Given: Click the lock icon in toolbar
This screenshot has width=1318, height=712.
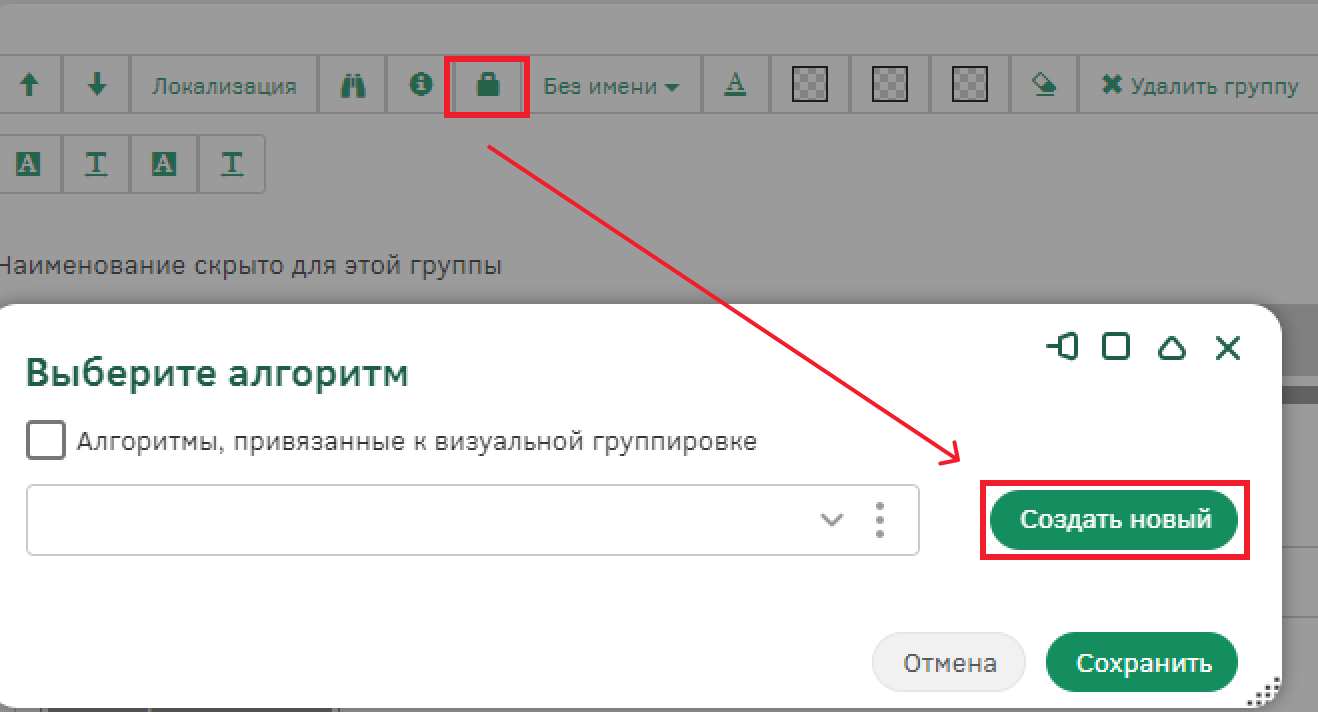Looking at the screenshot, I should point(487,86).
